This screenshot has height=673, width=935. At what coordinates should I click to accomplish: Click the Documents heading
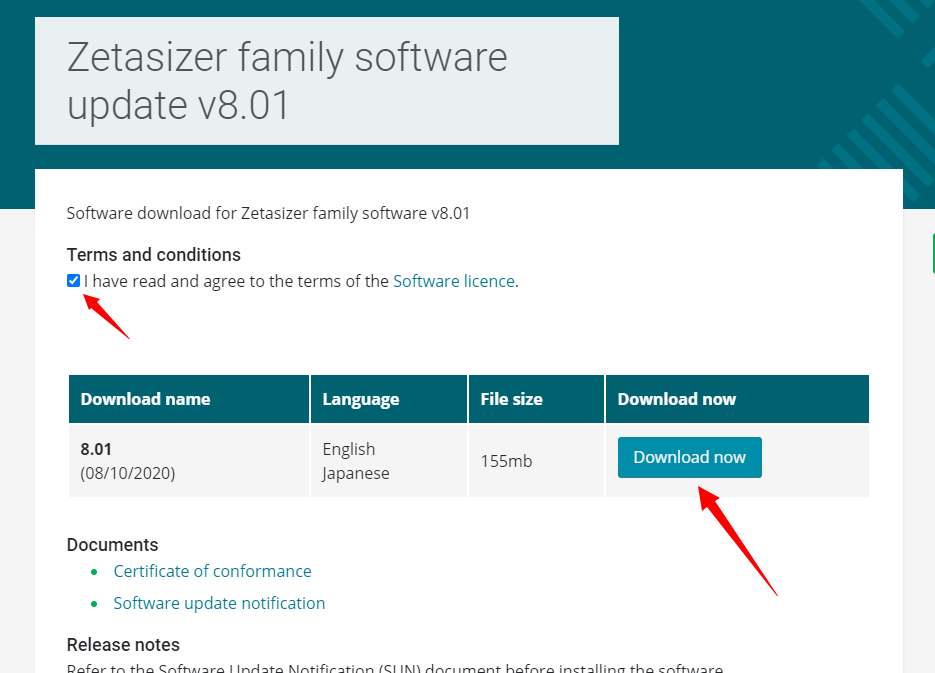[x=112, y=545]
